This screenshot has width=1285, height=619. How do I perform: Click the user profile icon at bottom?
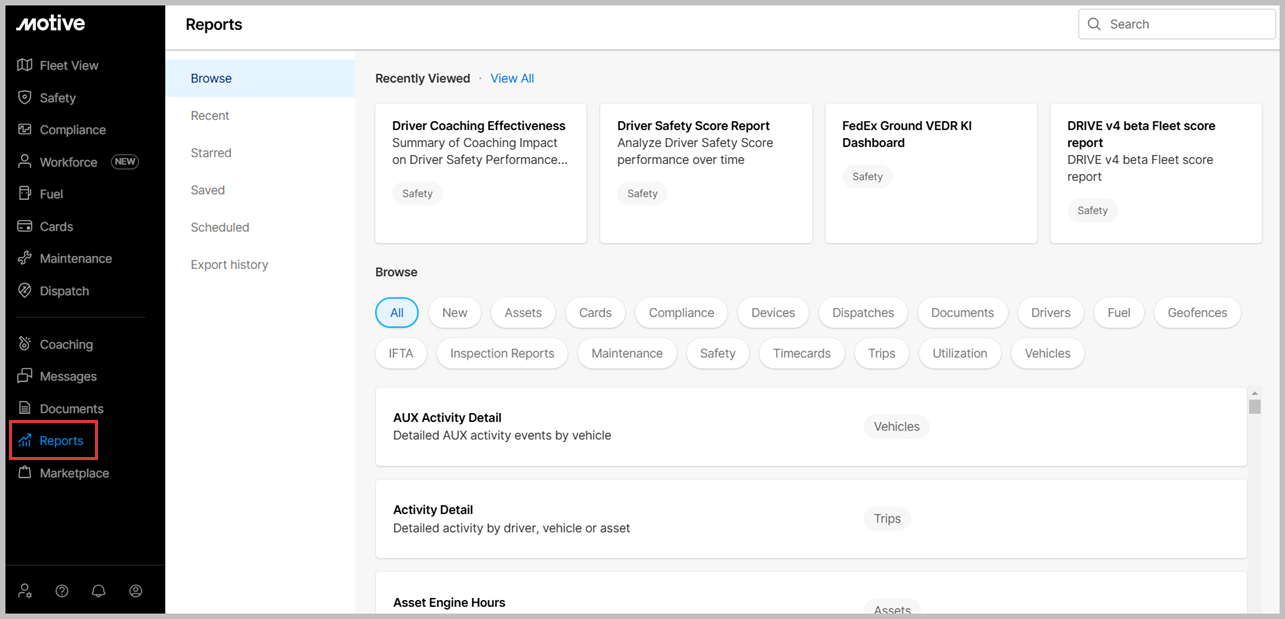coord(136,591)
